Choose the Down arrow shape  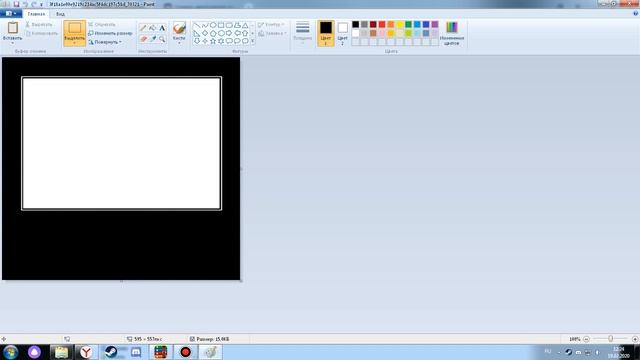(x=197, y=41)
